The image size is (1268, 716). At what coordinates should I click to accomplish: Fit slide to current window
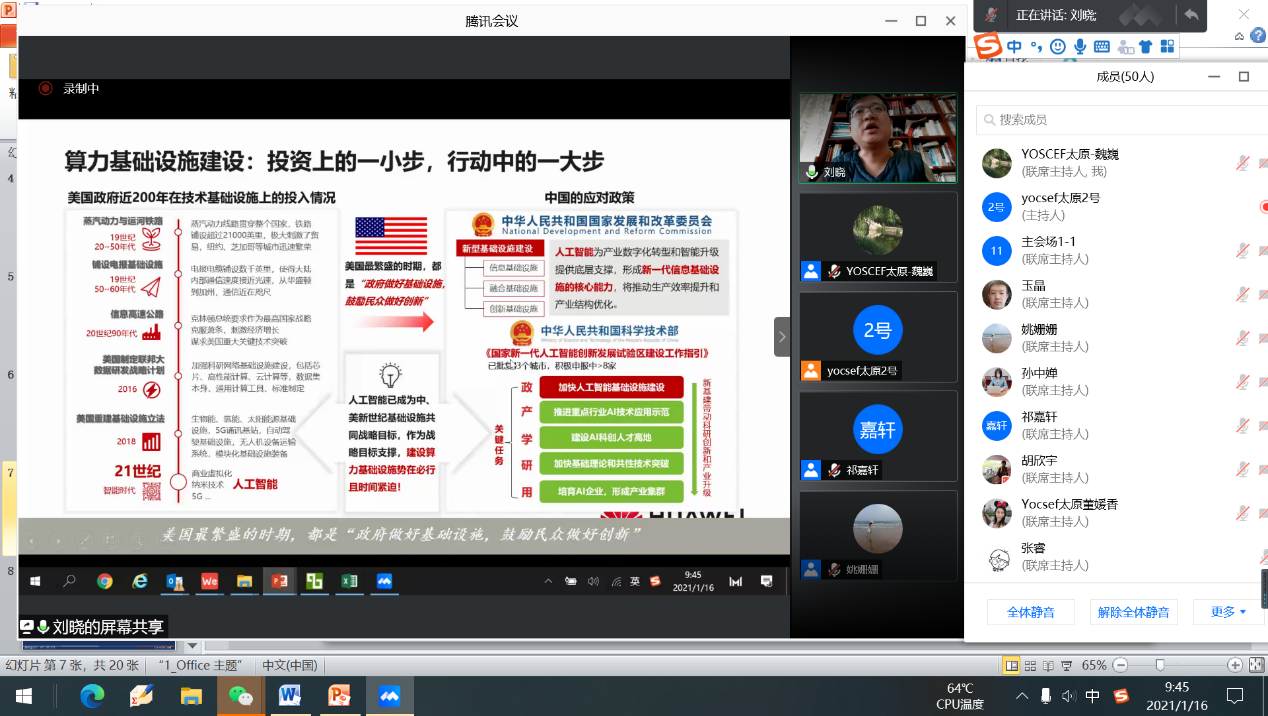tap(1256, 665)
